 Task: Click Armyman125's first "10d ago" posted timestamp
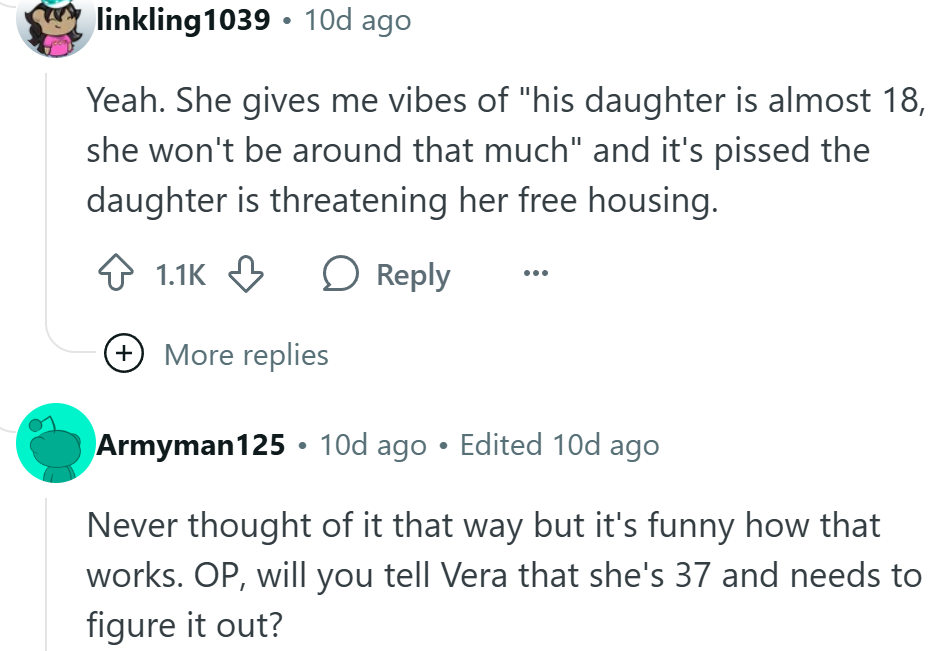coord(373,444)
